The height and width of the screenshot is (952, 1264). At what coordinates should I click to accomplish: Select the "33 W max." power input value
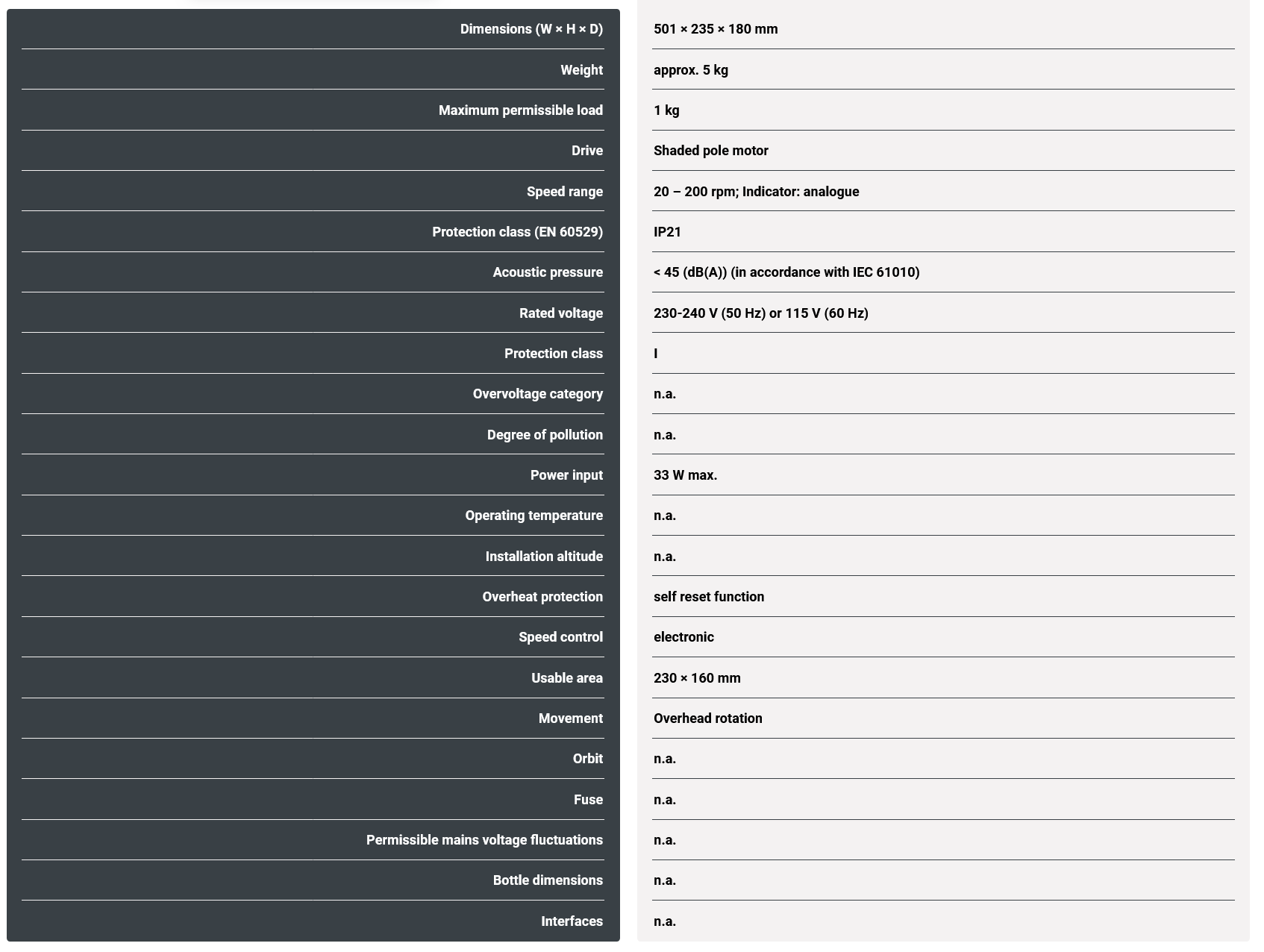[x=685, y=475]
